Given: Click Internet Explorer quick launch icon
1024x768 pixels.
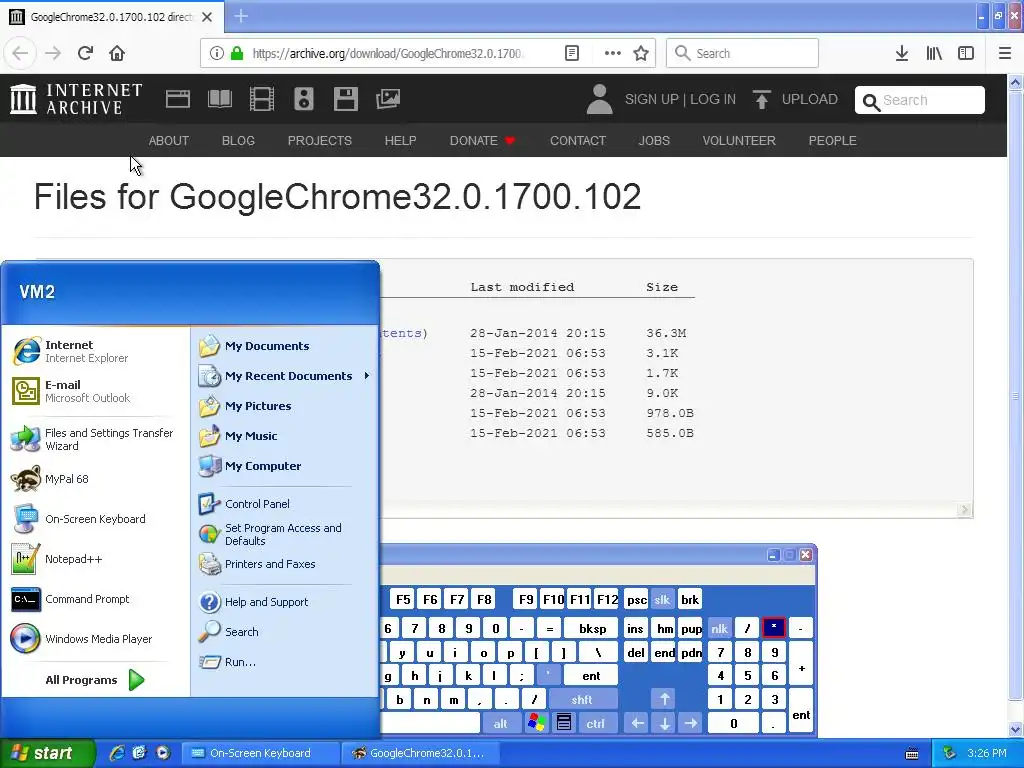Looking at the screenshot, I should pyautogui.click(x=117, y=753).
